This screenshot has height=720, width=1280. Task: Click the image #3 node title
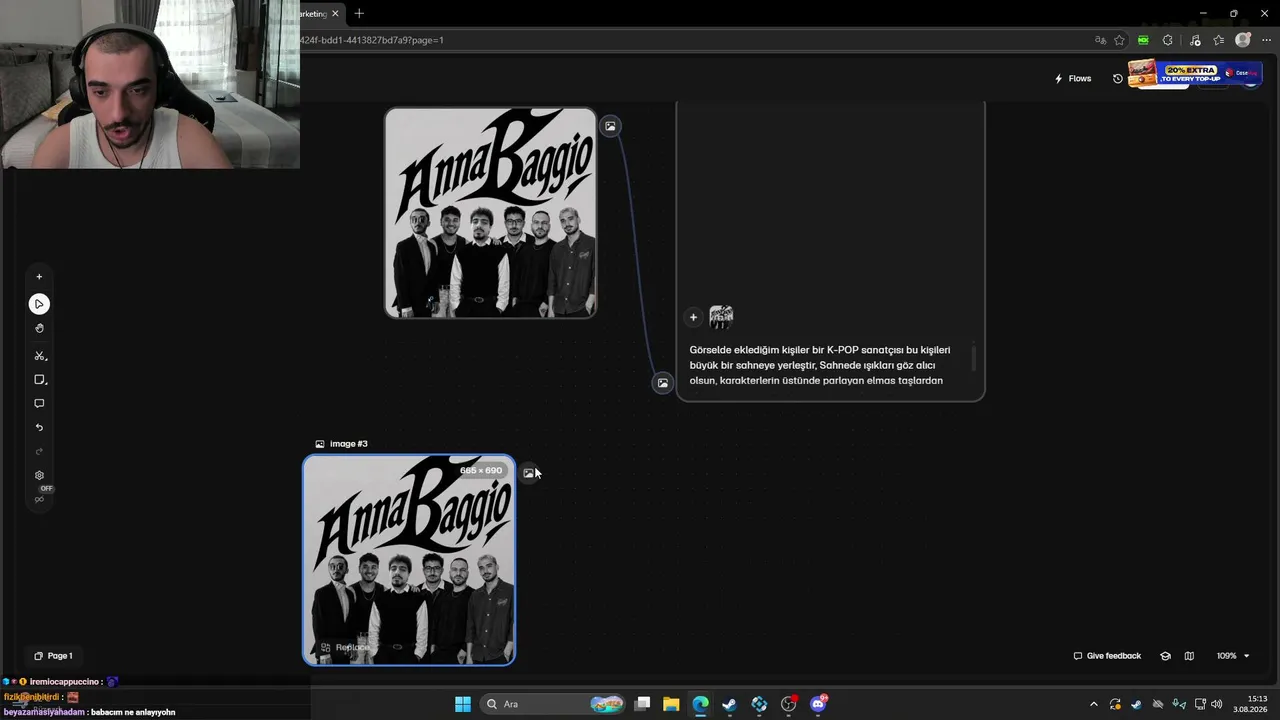(x=349, y=444)
